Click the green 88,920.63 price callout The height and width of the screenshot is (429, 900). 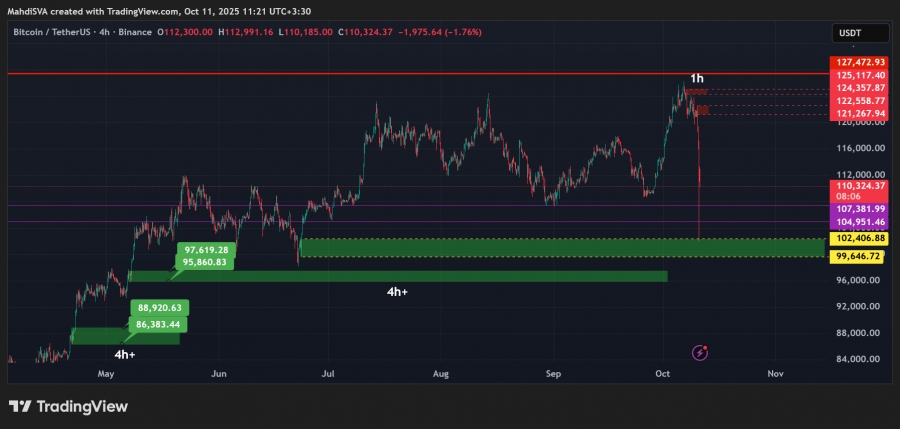coord(160,310)
